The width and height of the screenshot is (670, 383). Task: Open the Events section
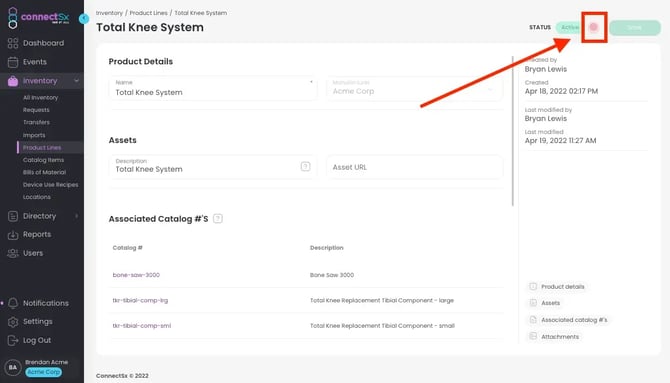coord(35,62)
